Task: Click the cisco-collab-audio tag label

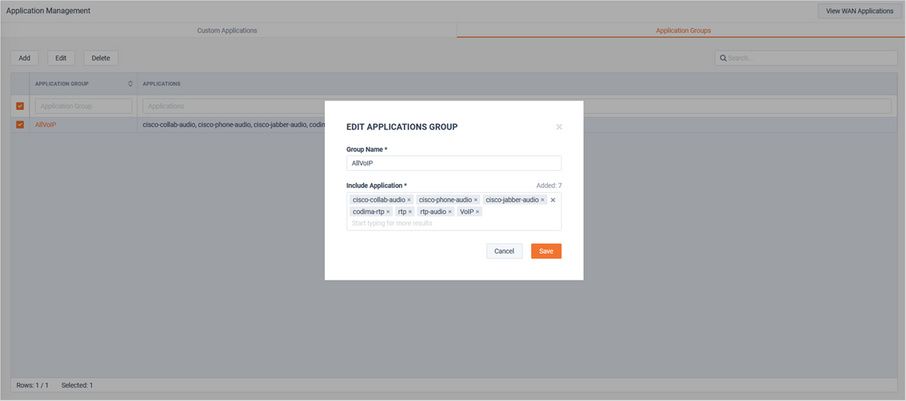Action: 379,200
